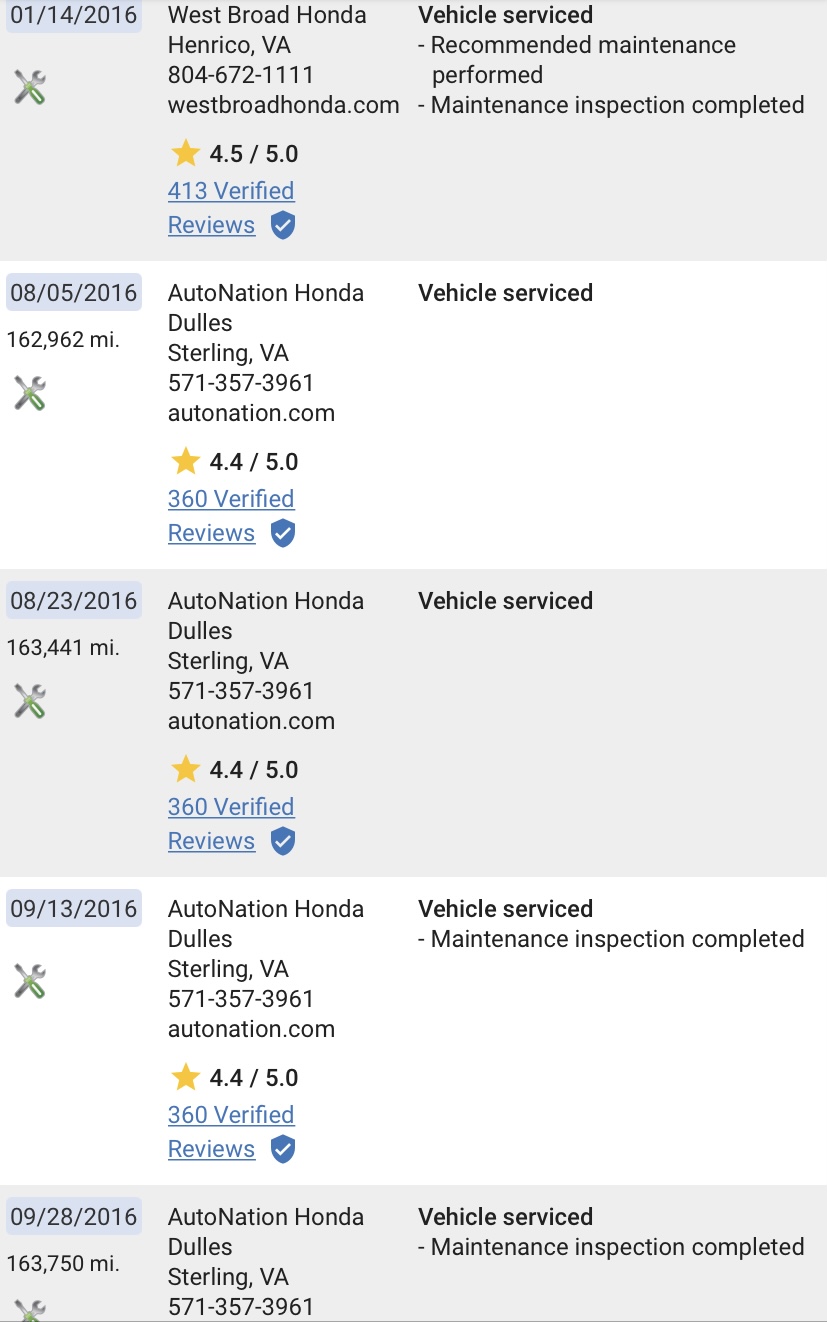Tap autonation.com in the 09/13/2016 entry
Viewport: 827px width, 1322px height.
click(251, 1029)
